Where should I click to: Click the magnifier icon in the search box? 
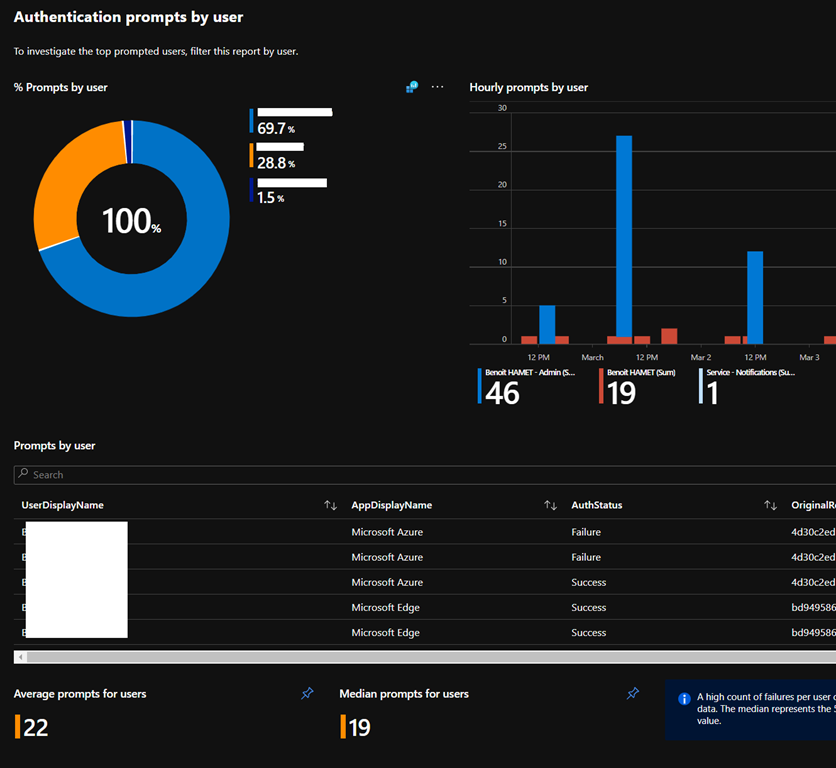[x=23, y=475]
